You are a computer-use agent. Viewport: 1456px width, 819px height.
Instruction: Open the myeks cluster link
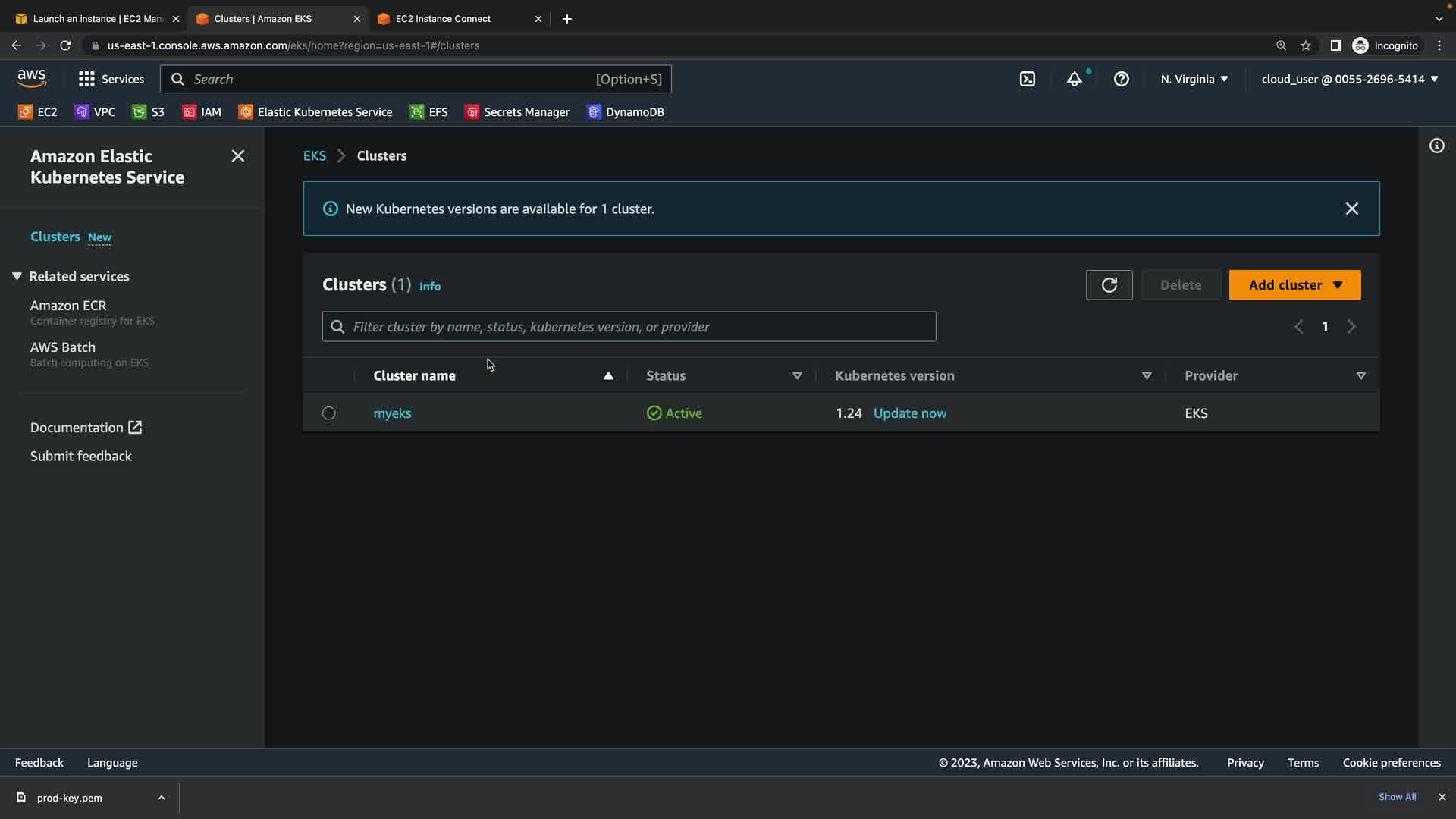[392, 413]
